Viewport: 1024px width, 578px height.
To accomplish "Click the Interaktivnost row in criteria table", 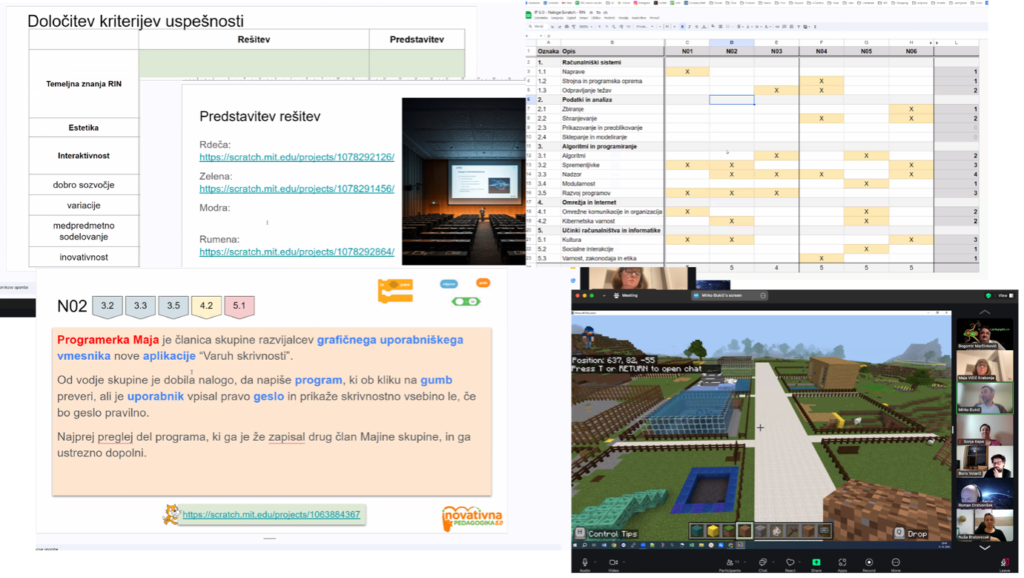I will (84, 155).
